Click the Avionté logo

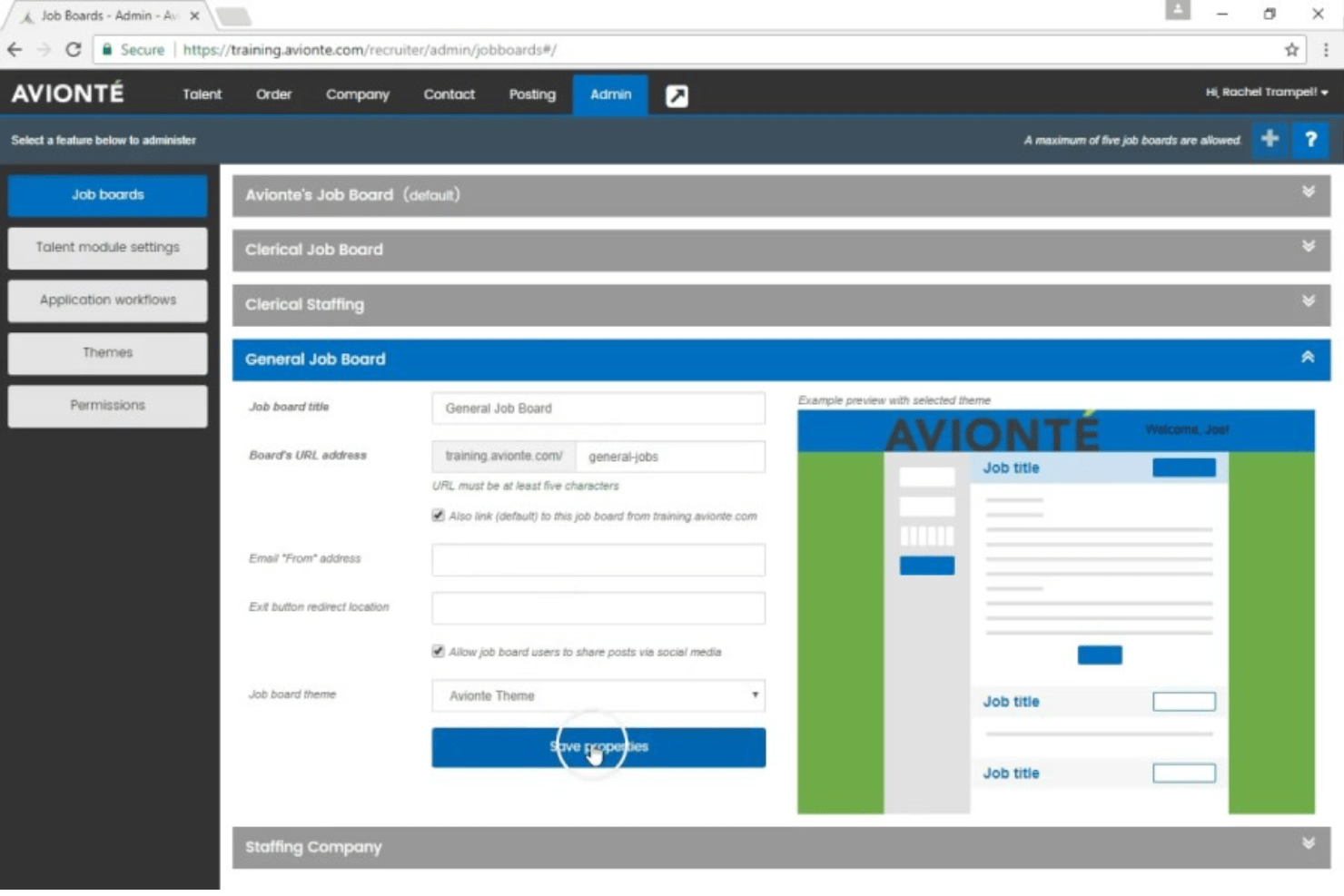pos(67,93)
